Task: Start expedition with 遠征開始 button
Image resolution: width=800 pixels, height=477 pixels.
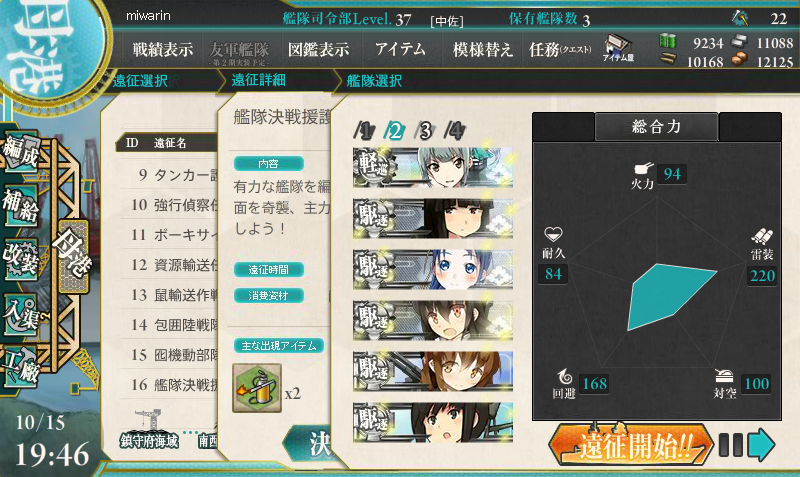Action: click(631, 445)
